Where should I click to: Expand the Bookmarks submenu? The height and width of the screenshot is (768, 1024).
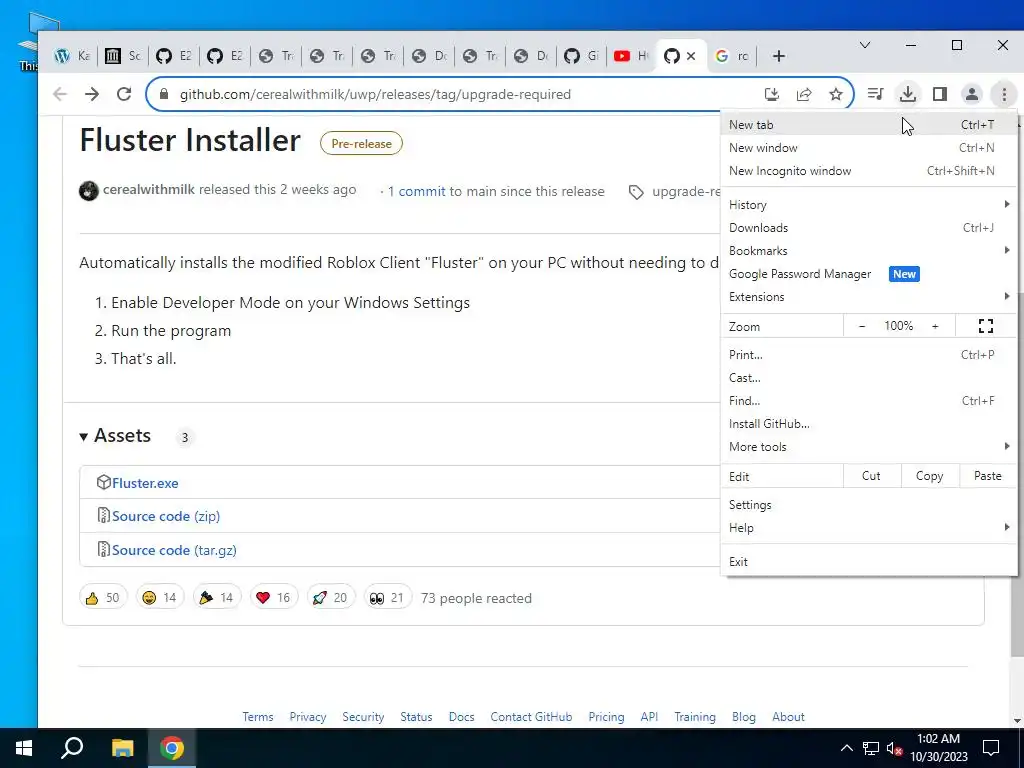pos(869,250)
